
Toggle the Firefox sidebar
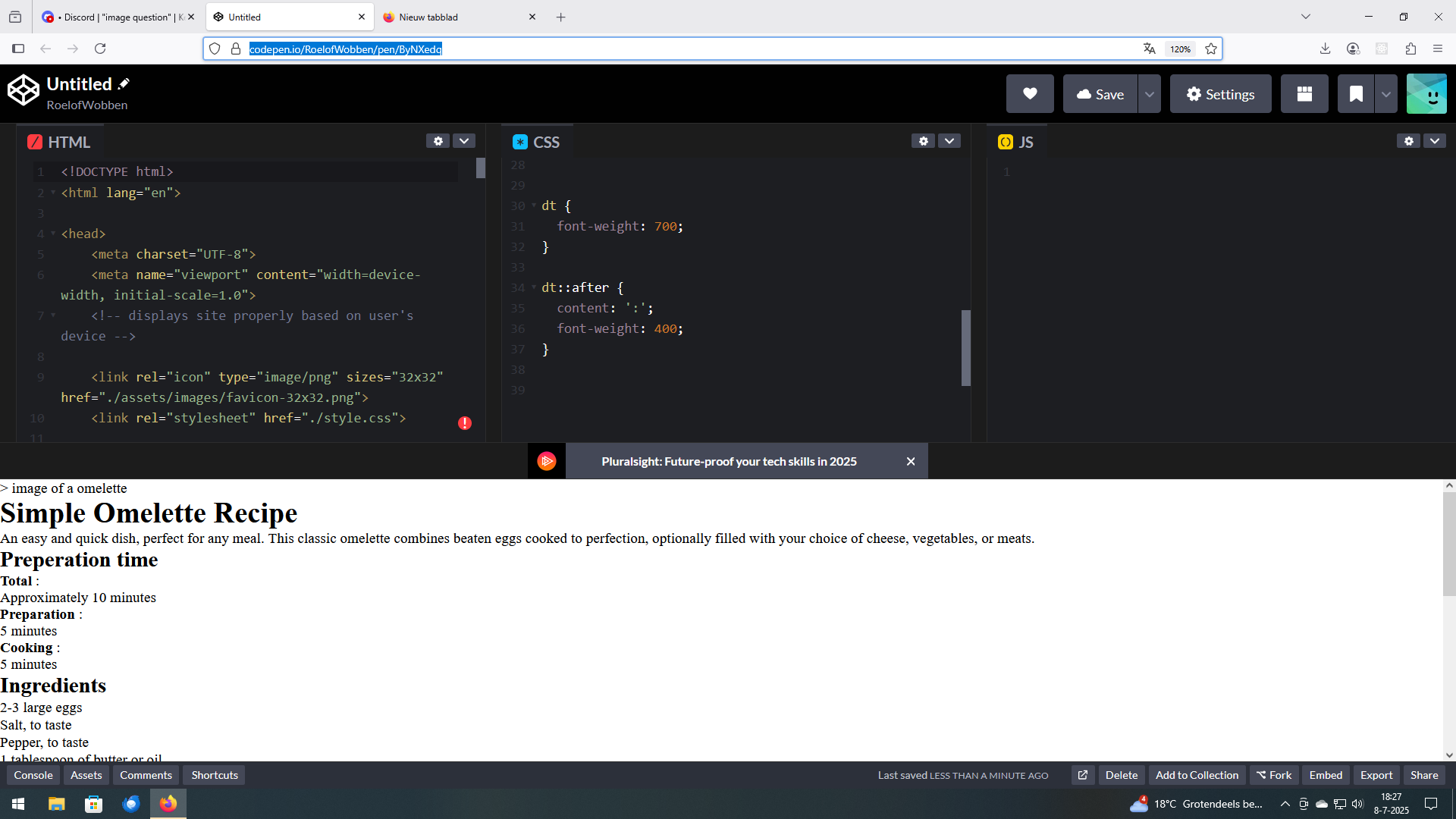click(x=18, y=49)
